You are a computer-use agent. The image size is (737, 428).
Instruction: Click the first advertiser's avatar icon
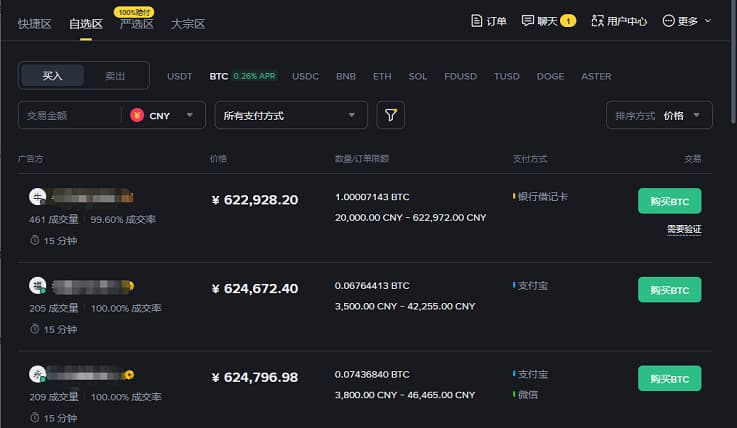(x=38, y=197)
